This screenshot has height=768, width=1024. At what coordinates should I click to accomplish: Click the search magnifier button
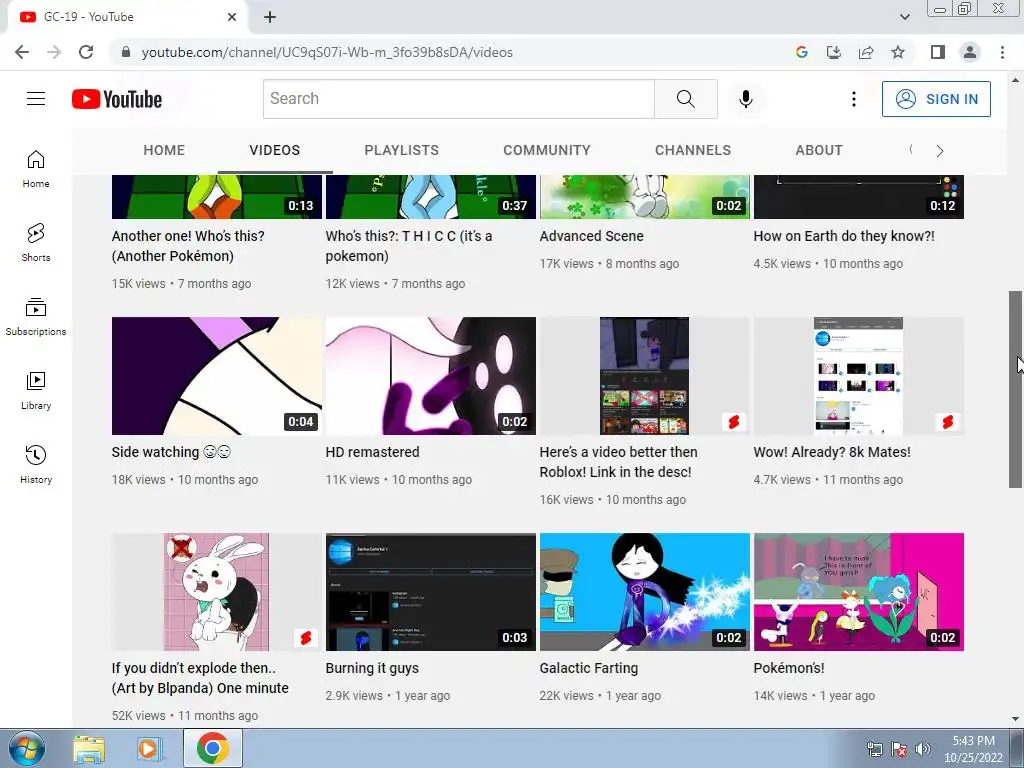click(686, 99)
